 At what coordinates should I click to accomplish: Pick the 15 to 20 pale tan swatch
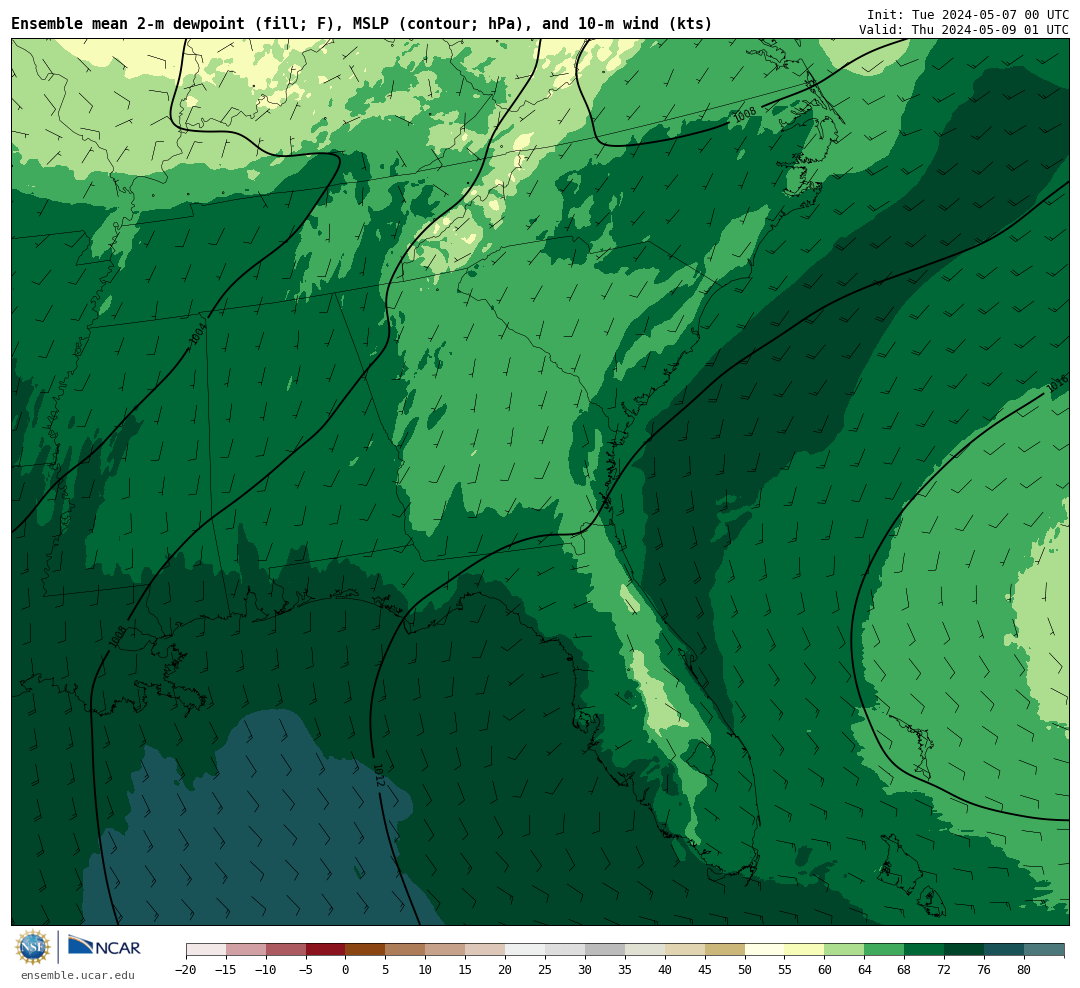click(x=486, y=950)
